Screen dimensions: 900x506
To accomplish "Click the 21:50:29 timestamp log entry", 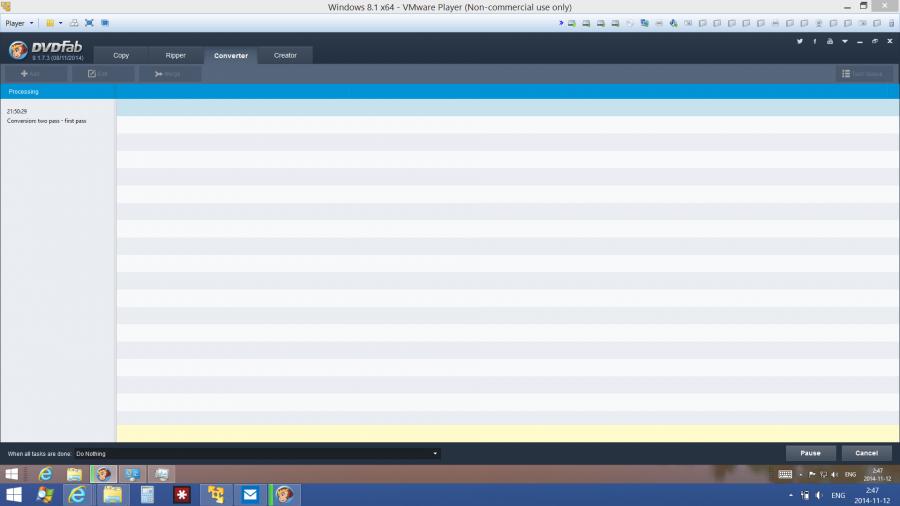I will pos(17,111).
